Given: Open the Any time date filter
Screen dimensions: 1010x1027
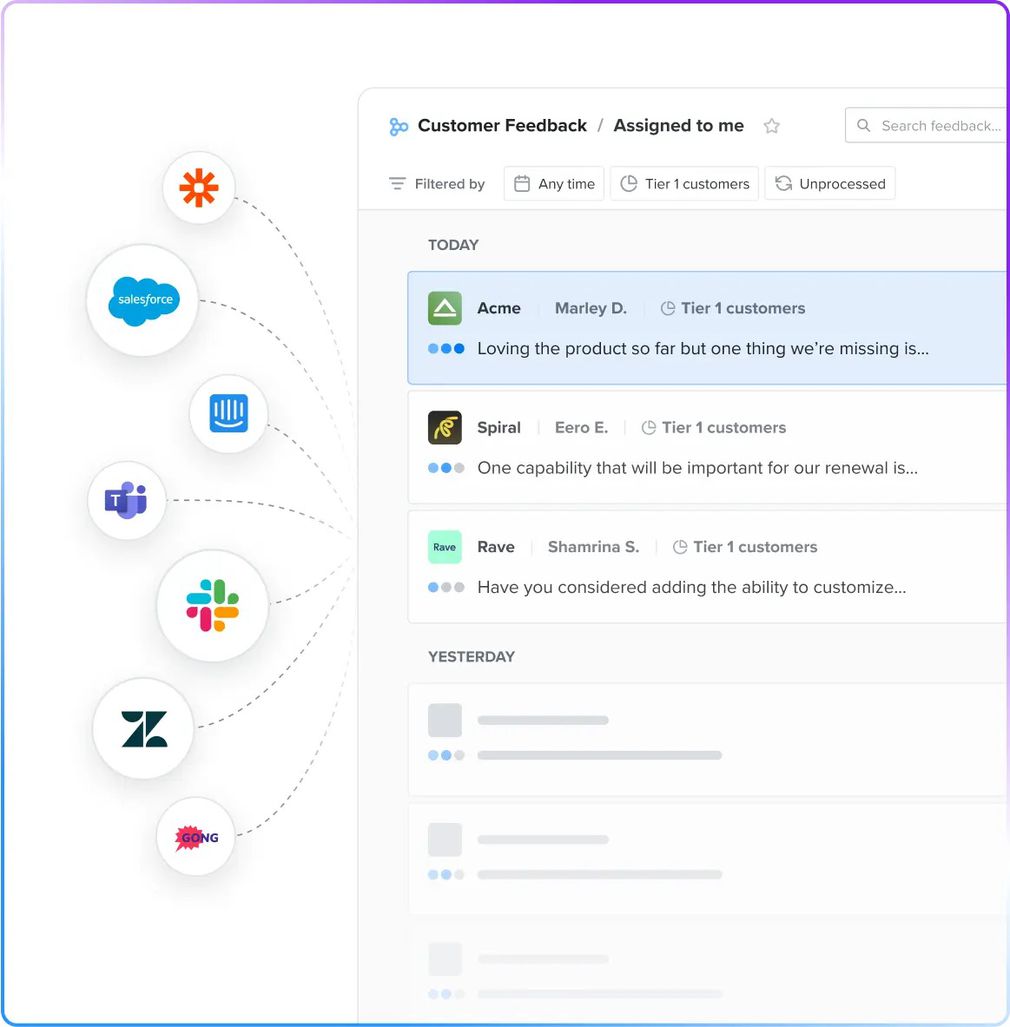Looking at the screenshot, I should [x=554, y=184].
